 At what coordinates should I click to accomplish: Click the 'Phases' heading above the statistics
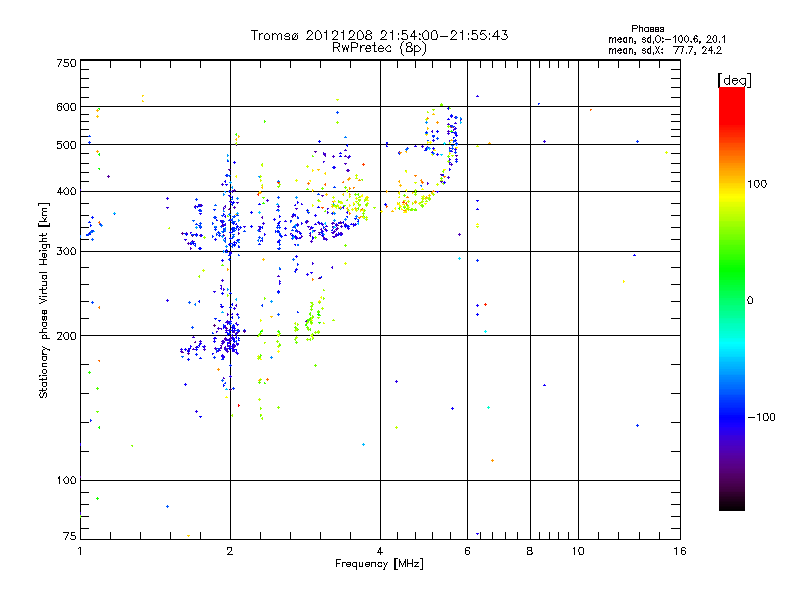tap(647, 29)
